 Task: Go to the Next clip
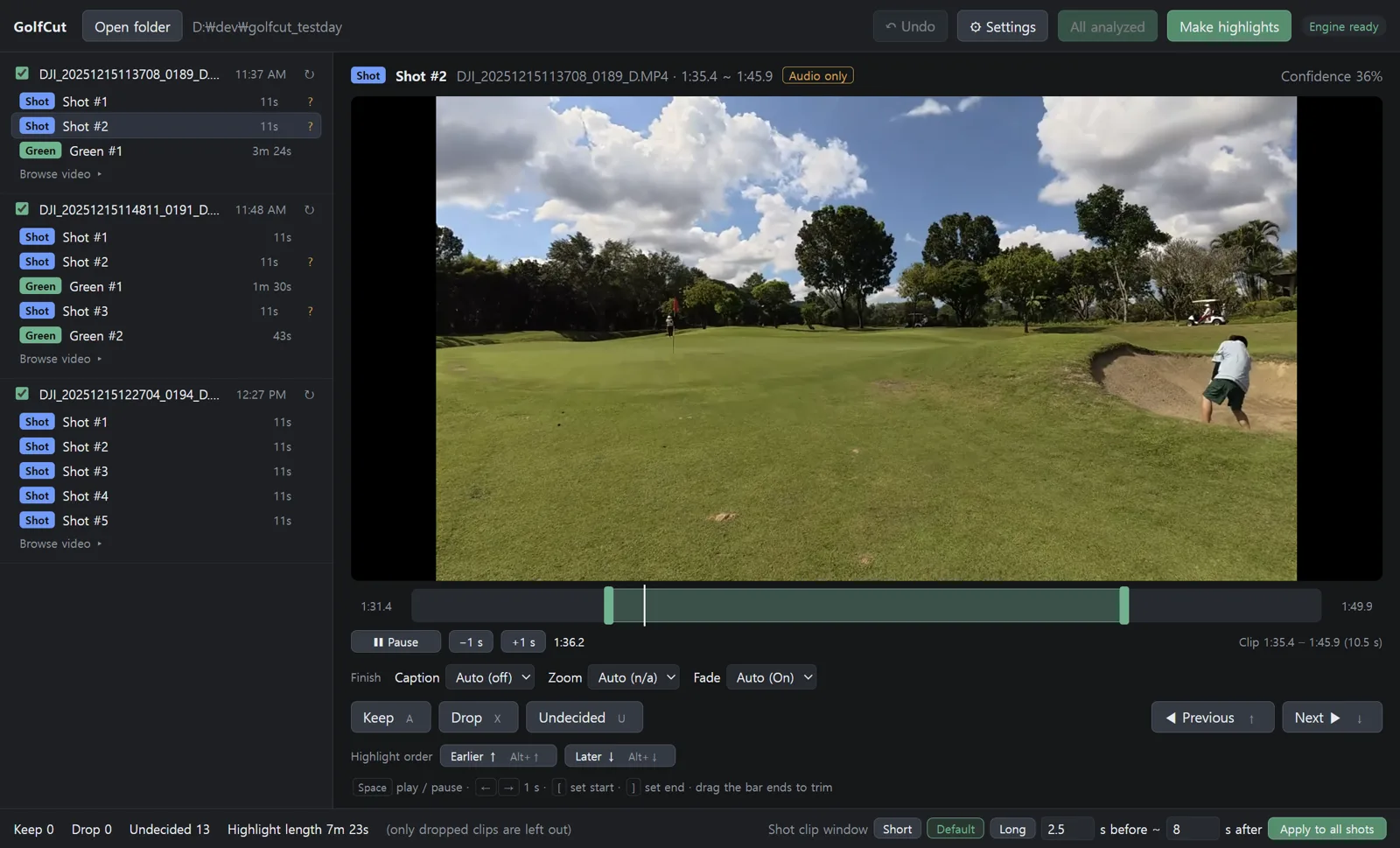pos(1332,717)
